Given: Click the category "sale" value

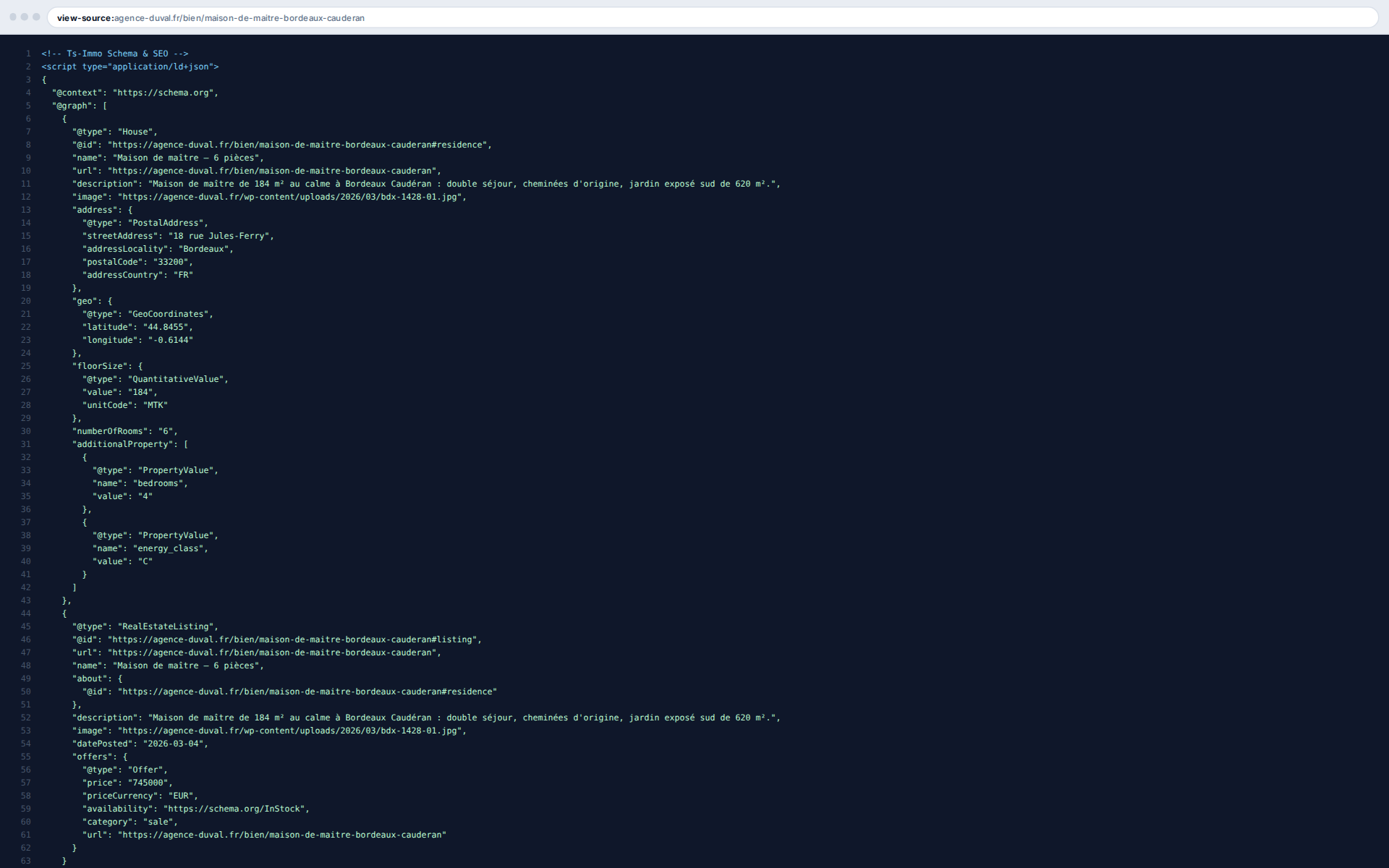Looking at the screenshot, I should [x=158, y=822].
